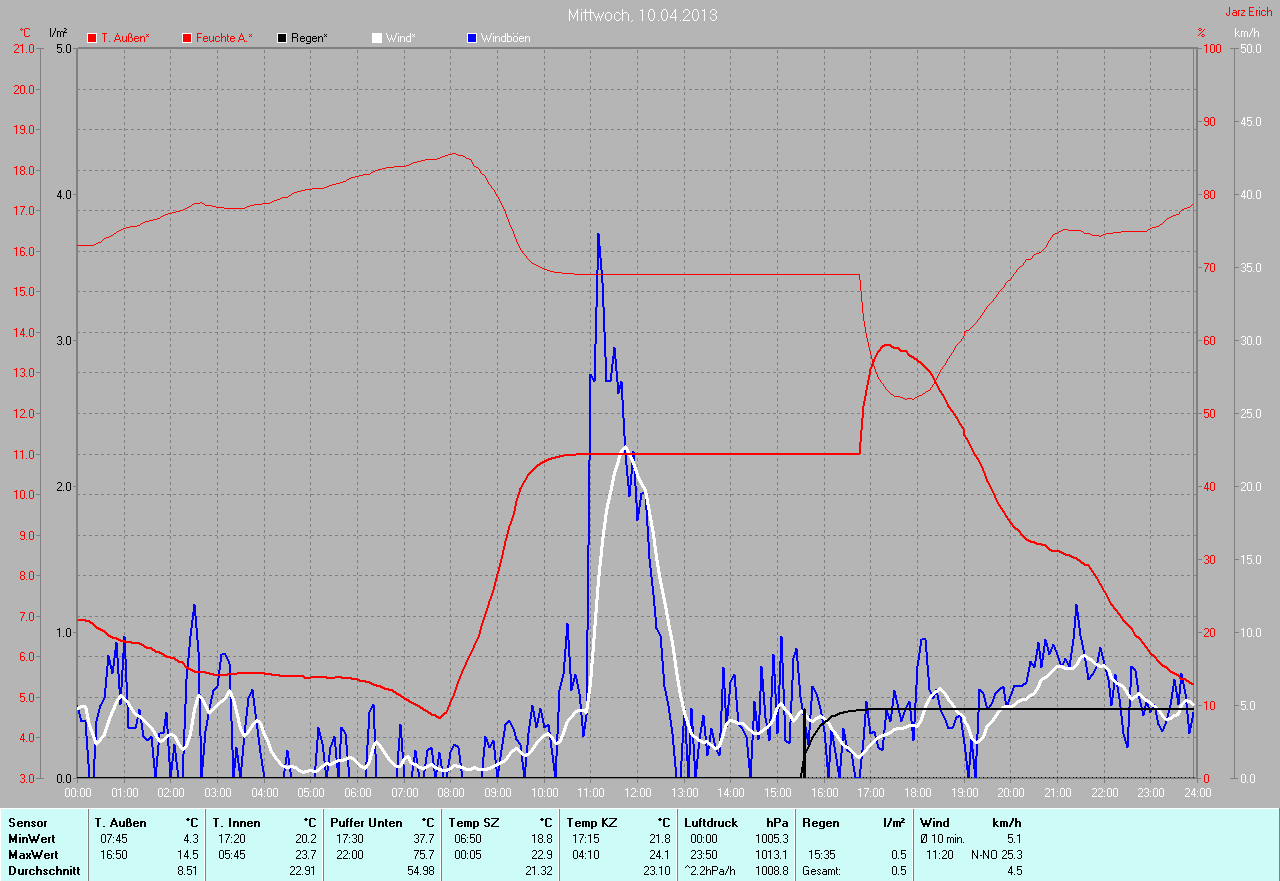
Task: Click the black Regen legend swatch
Action: click(x=282, y=38)
